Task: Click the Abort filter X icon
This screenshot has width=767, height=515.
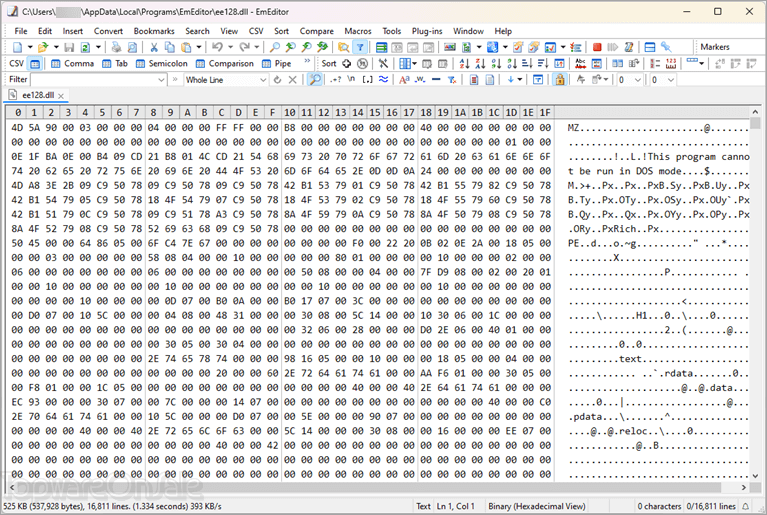Action: pos(293,80)
